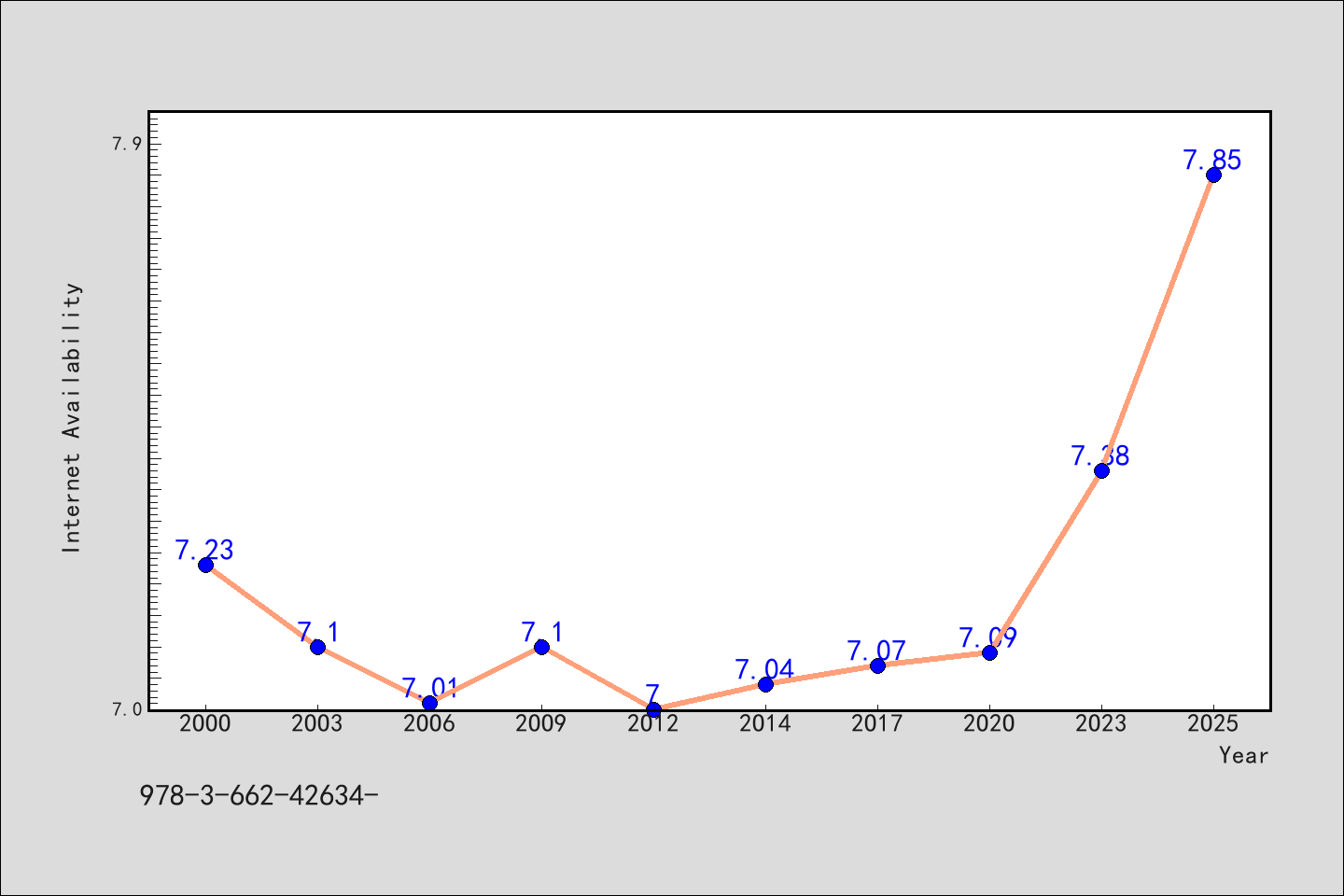Select the 2023 data point marker
The image size is (1344, 896).
tap(1101, 470)
